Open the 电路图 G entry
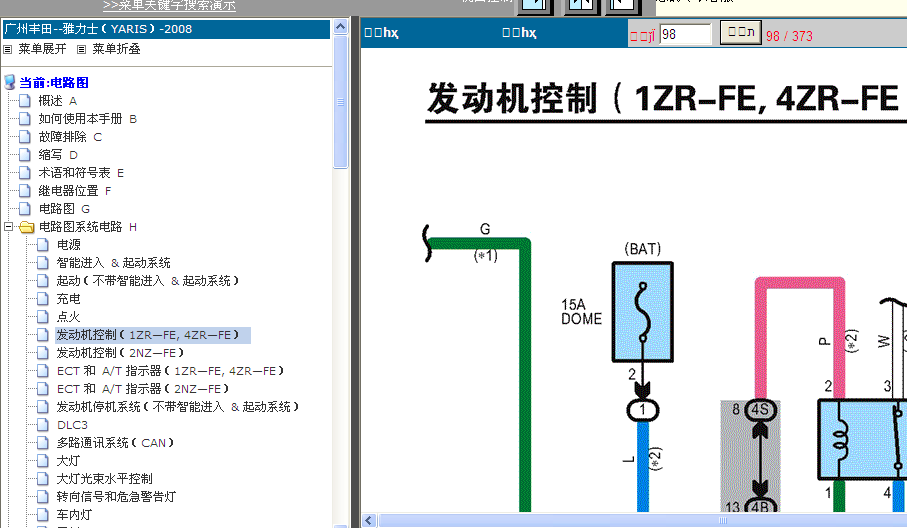Image resolution: width=907 pixels, height=528 pixels. pyautogui.click(x=64, y=209)
